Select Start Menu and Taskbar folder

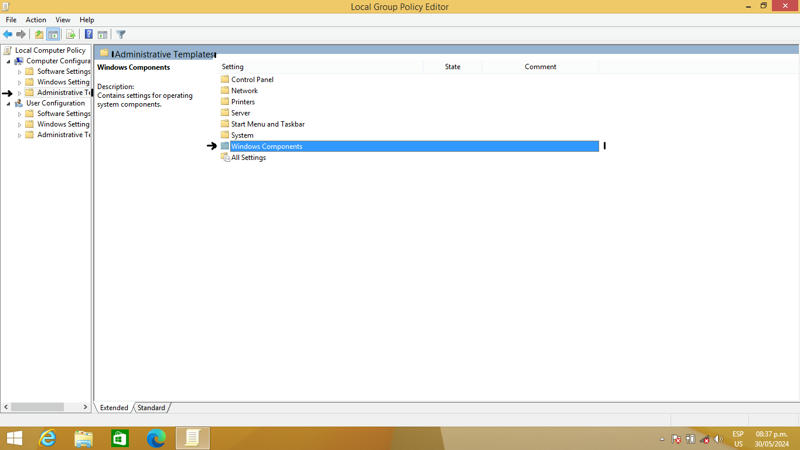(x=268, y=124)
